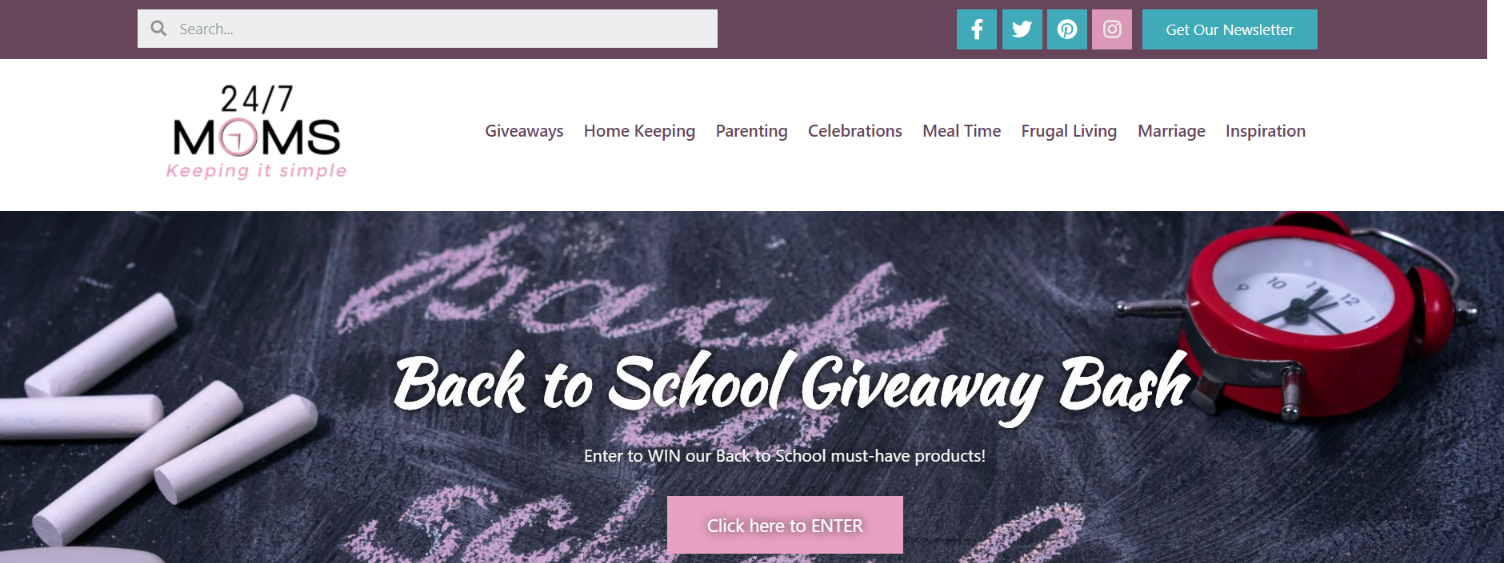Navigate to Frugal Living
The height and width of the screenshot is (563, 1504).
pyautogui.click(x=1069, y=131)
